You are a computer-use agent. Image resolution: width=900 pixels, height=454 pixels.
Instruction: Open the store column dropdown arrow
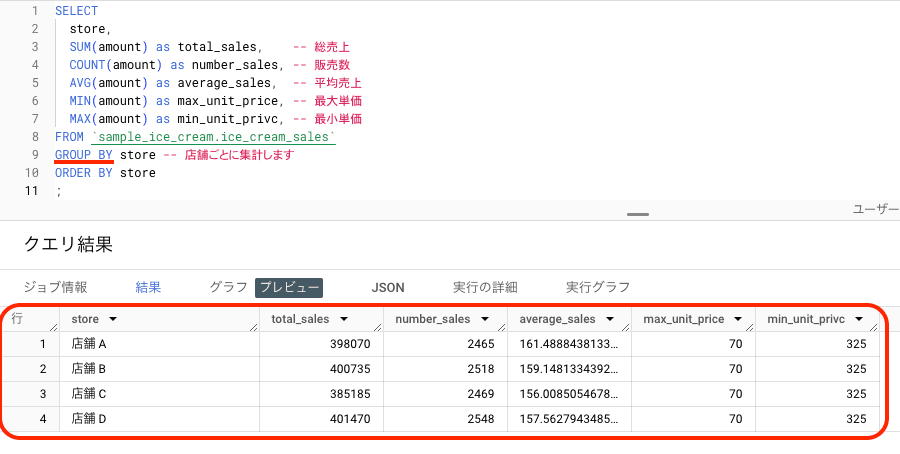click(x=112, y=319)
